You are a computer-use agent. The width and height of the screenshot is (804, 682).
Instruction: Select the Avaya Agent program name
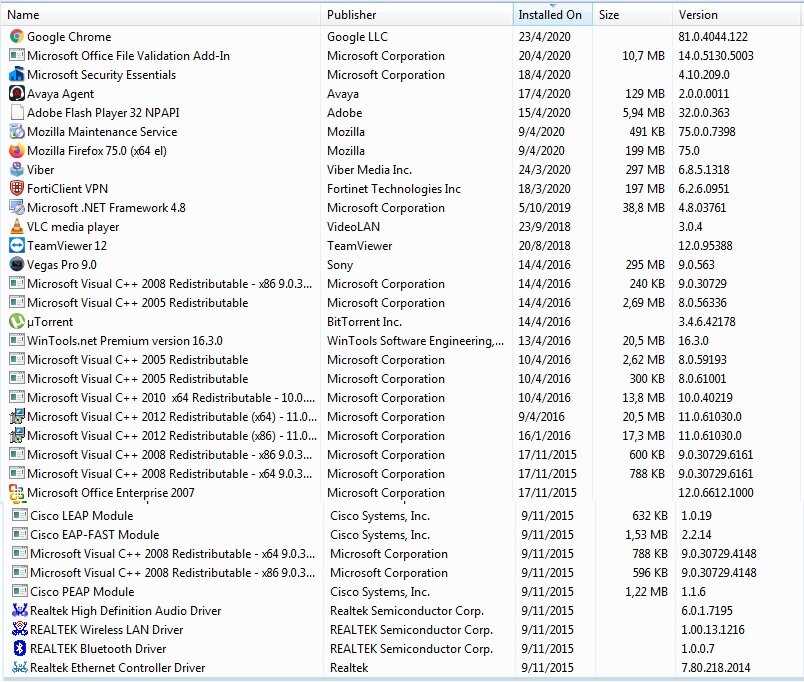[61, 94]
